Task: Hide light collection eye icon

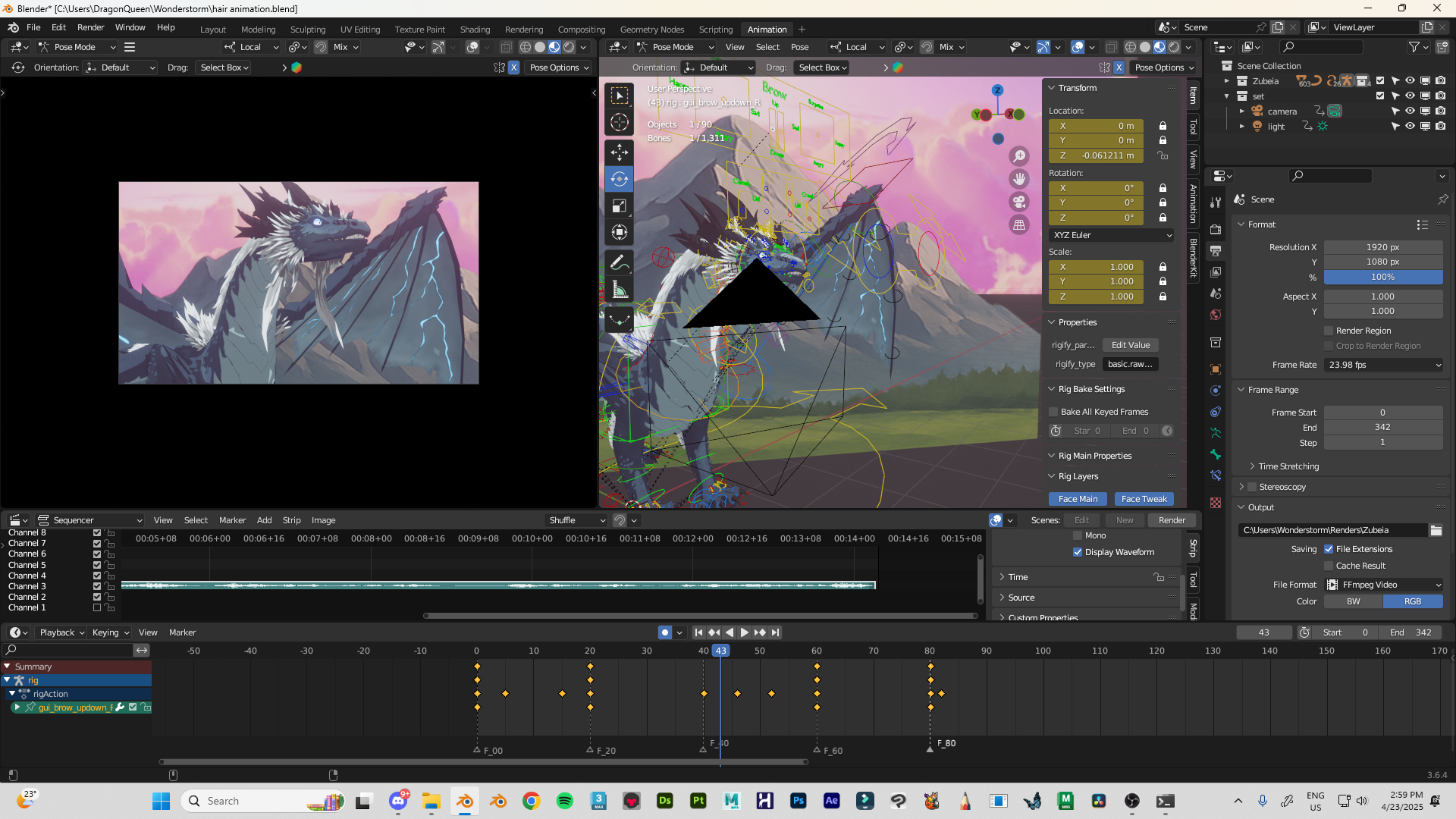Action: click(x=1410, y=127)
